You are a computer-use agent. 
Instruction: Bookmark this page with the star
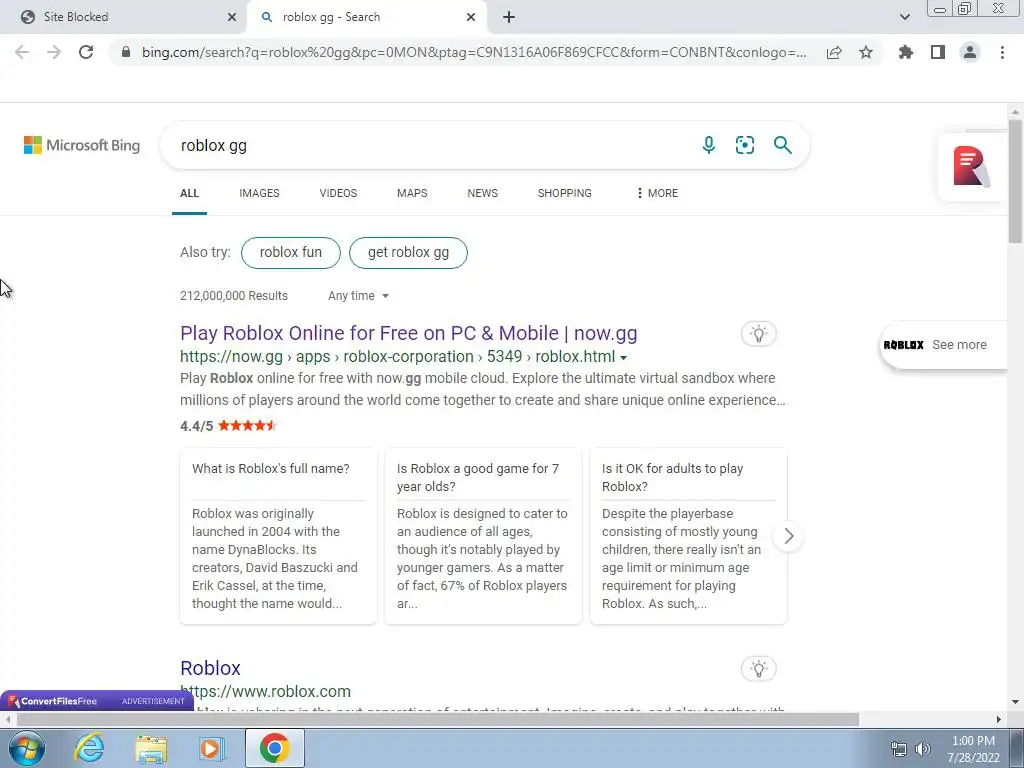point(866,52)
